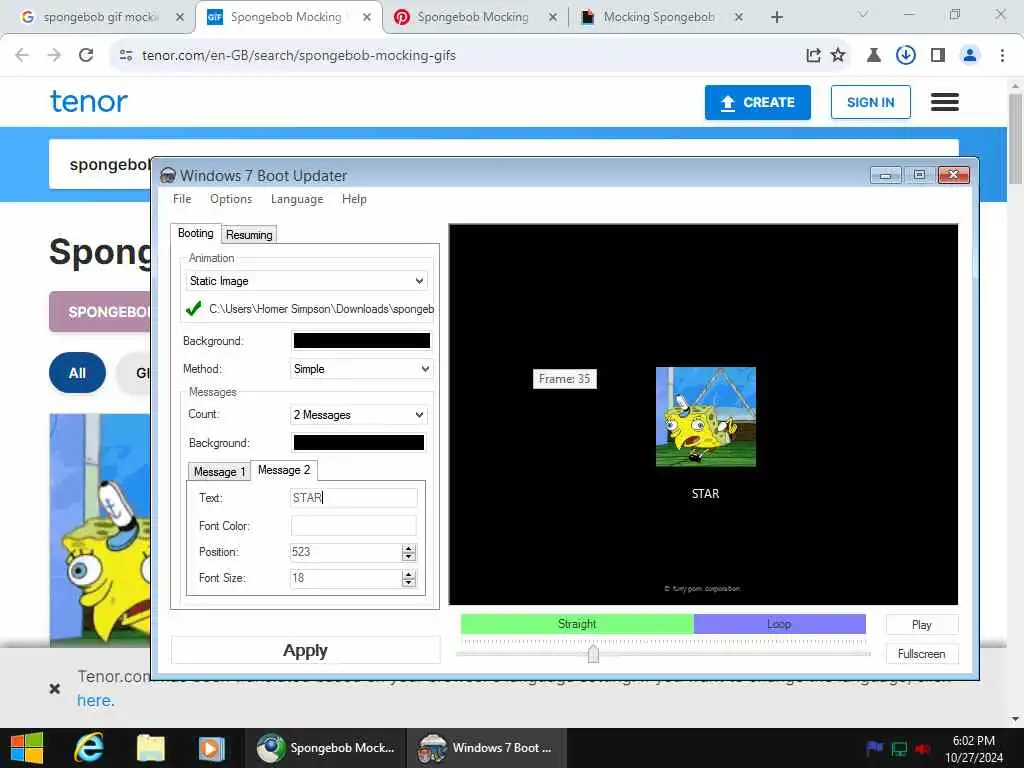Image resolution: width=1024 pixels, height=768 pixels.
Task: Click the CREATE button on tenor
Action: pos(758,103)
